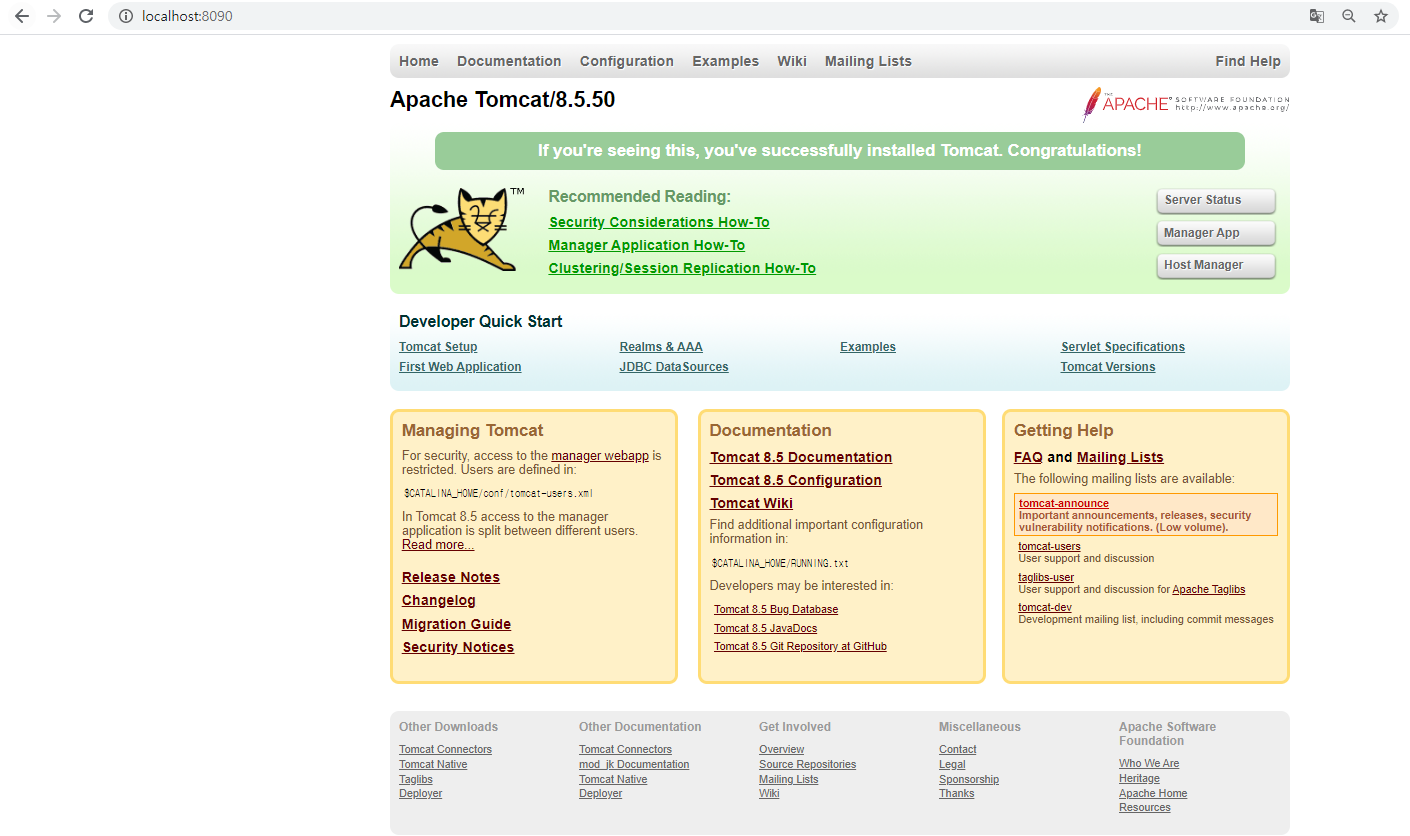View Servlet Specifications link
1410x836 pixels.
[x=1123, y=347]
